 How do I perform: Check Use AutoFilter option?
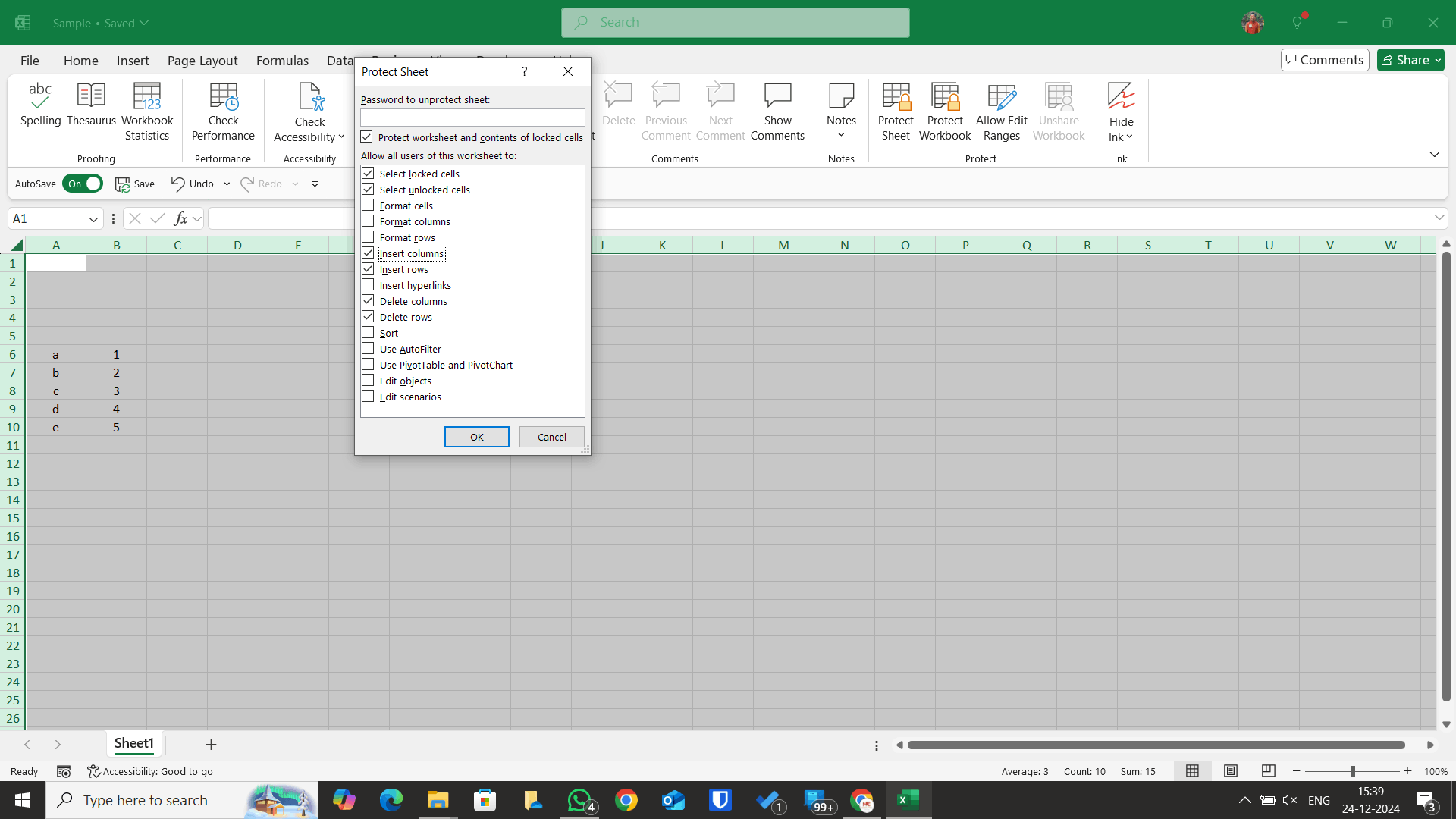pyautogui.click(x=368, y=348)
